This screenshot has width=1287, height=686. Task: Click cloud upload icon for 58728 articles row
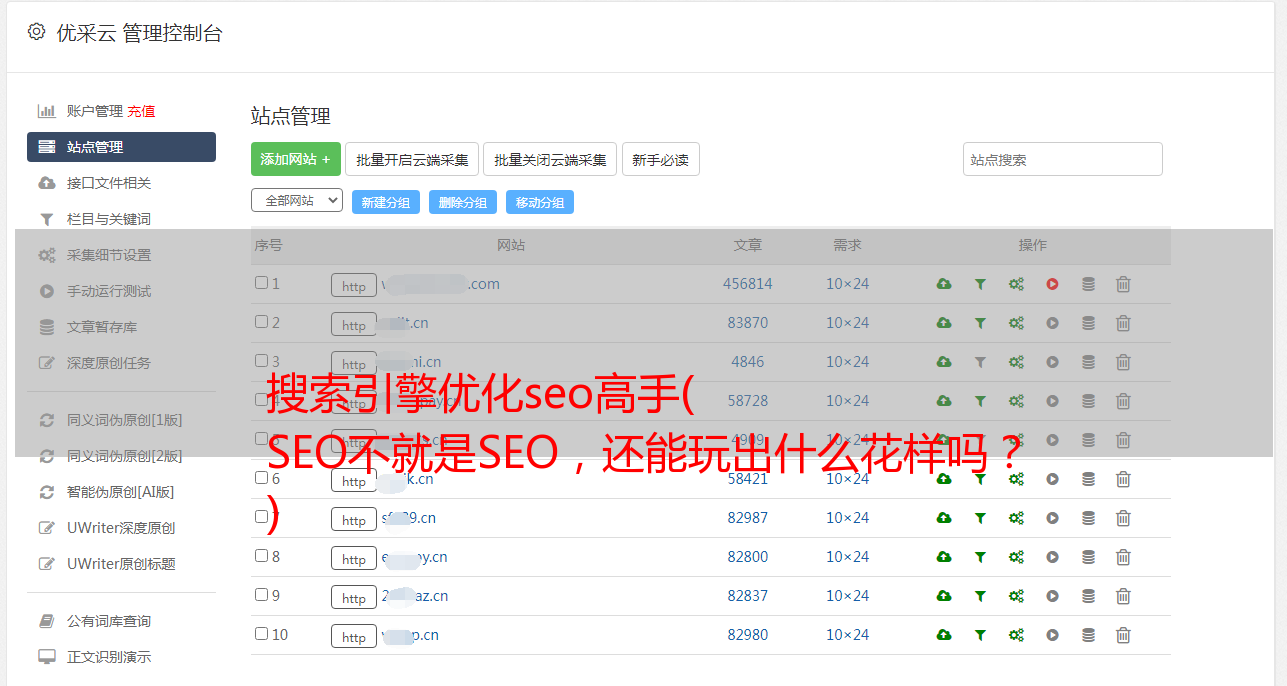point(944,401)
